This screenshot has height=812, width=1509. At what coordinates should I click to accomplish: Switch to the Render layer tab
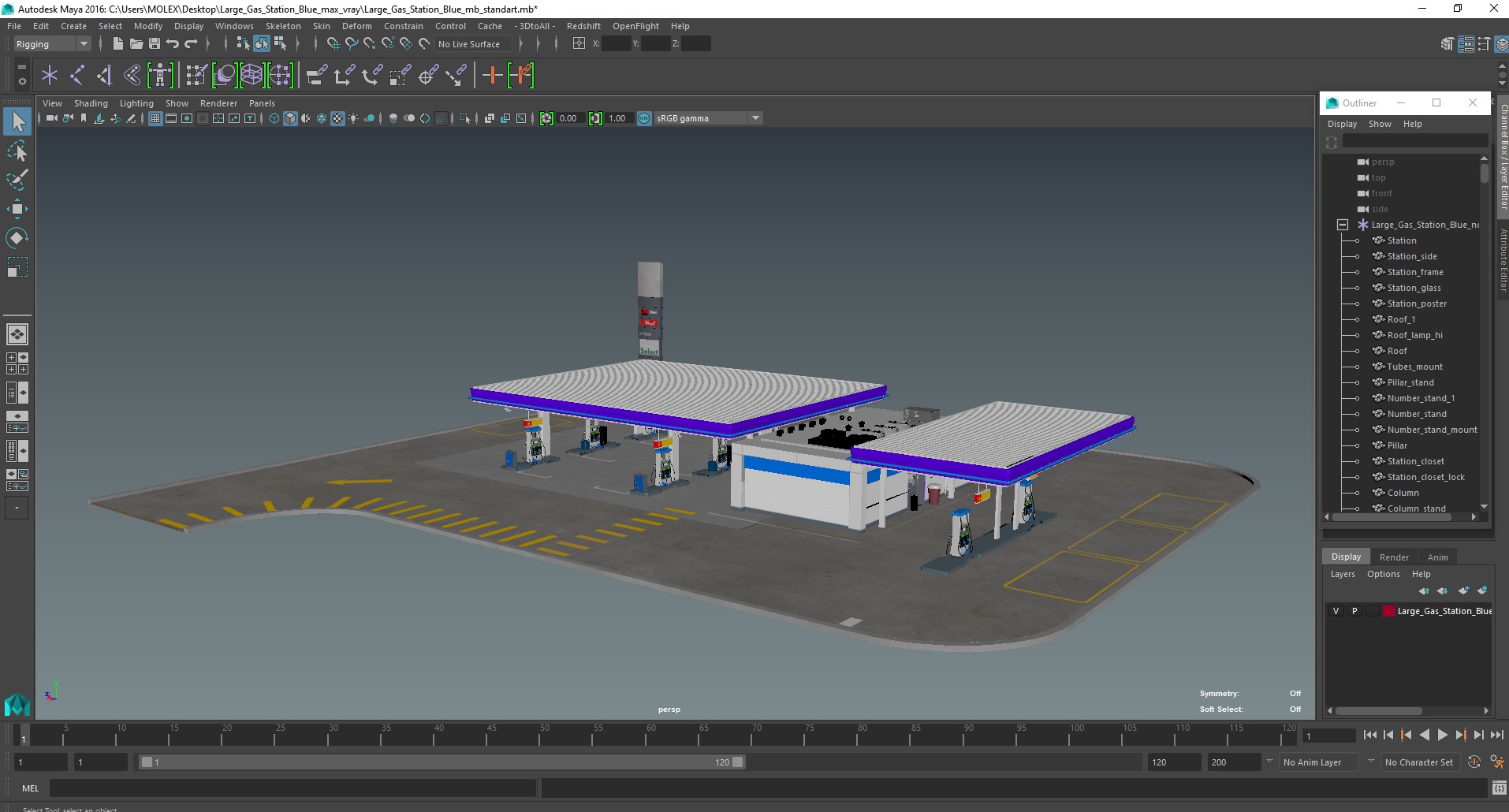(x=1394, y=557)
